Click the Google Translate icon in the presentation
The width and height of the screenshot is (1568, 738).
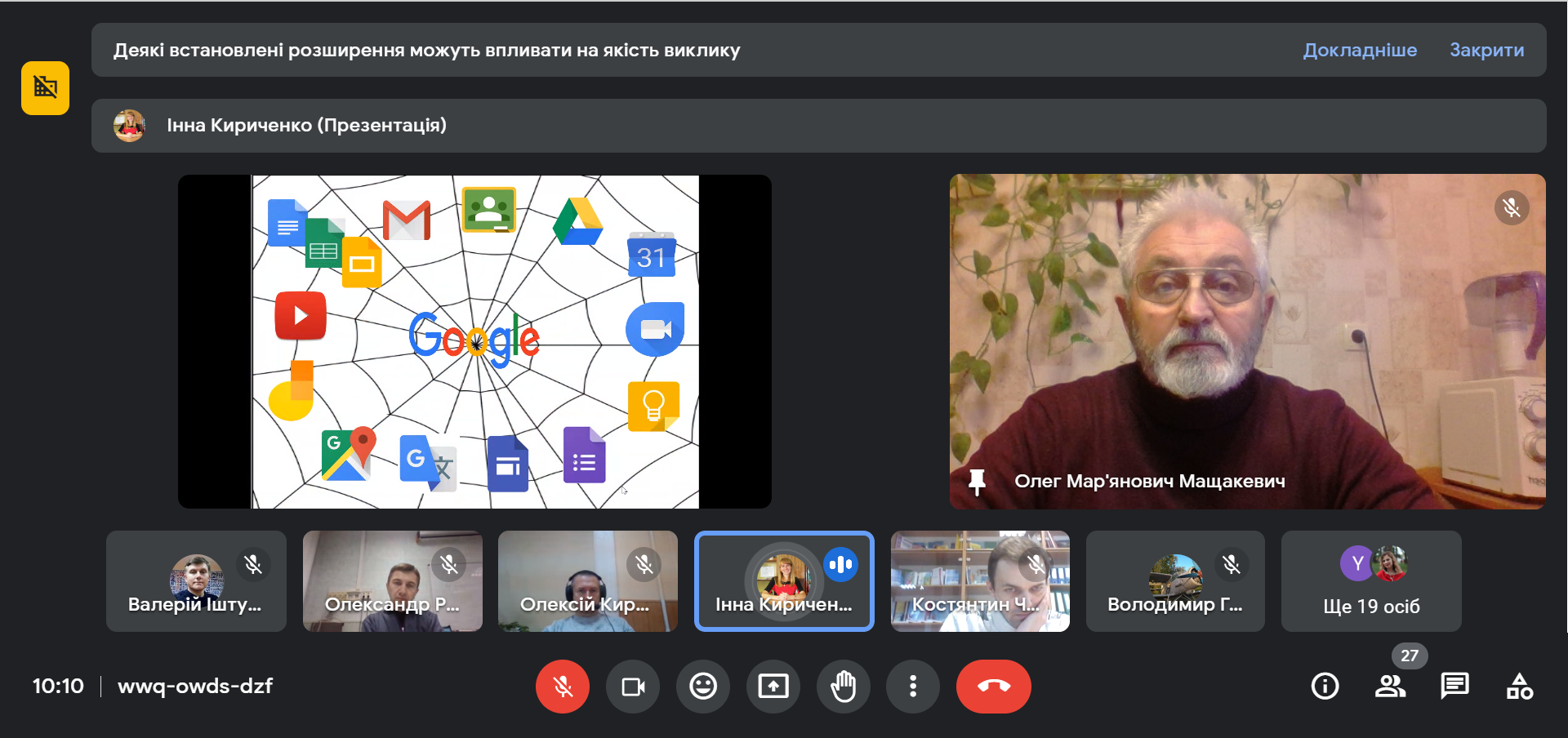tap(427, 464)
